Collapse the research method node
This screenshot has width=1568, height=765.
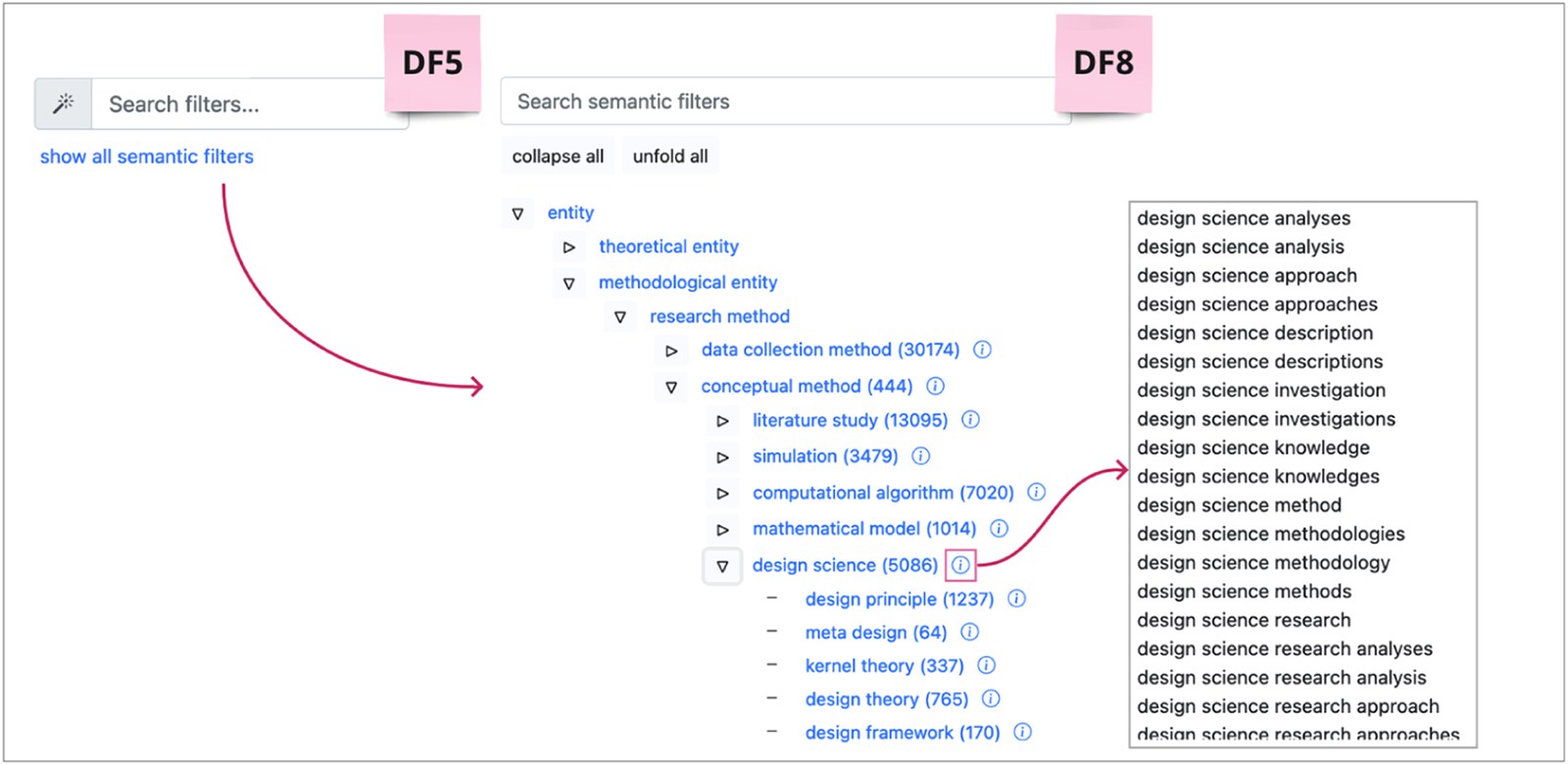619,317
